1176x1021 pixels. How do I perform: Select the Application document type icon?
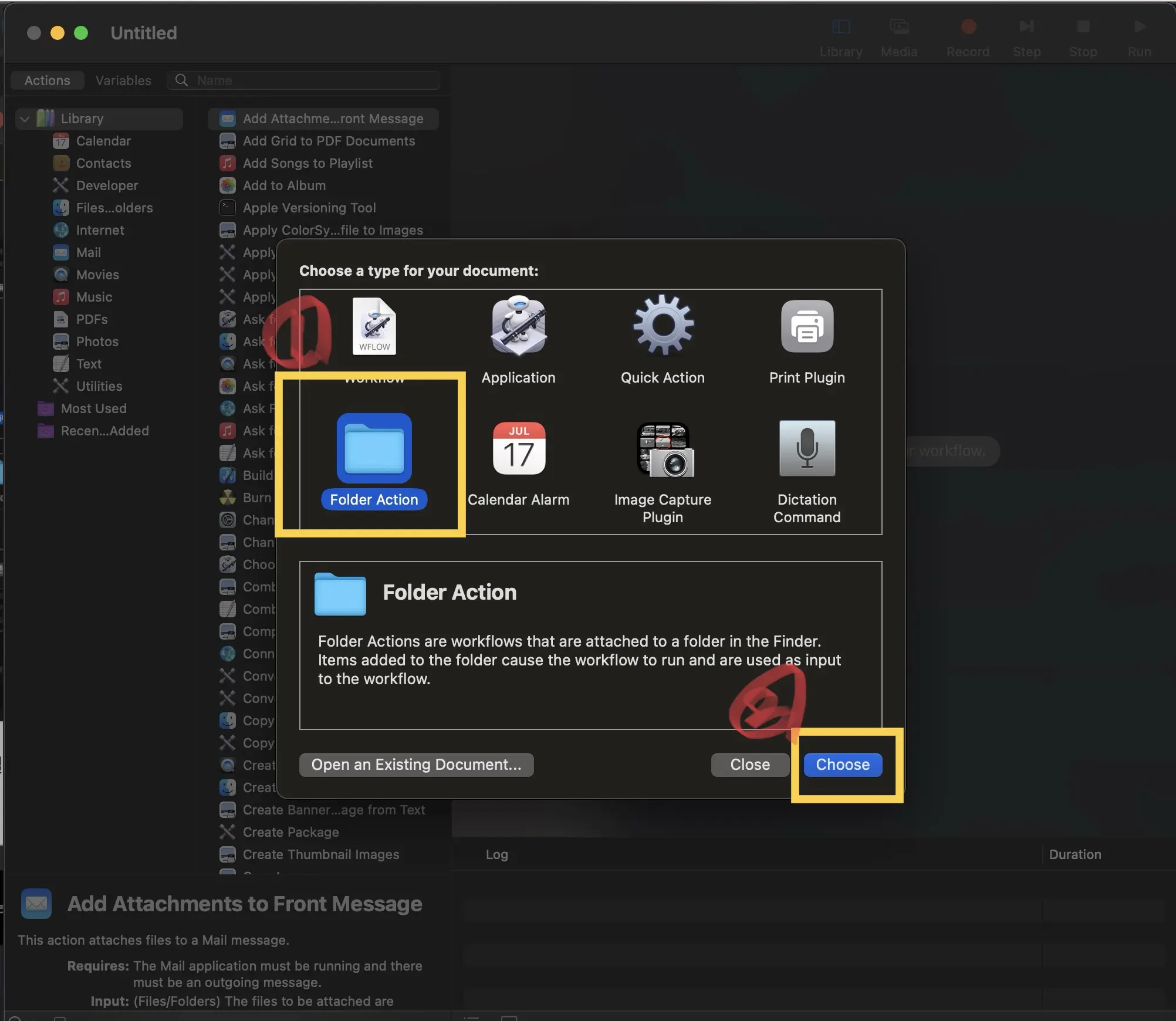point(519,326)
